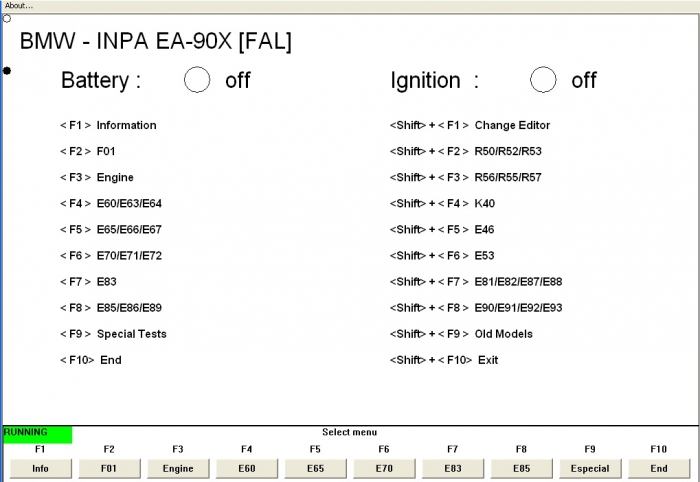Click the F01 button under F2
This screenshot has height=482, width=700.
coord(109,468)
